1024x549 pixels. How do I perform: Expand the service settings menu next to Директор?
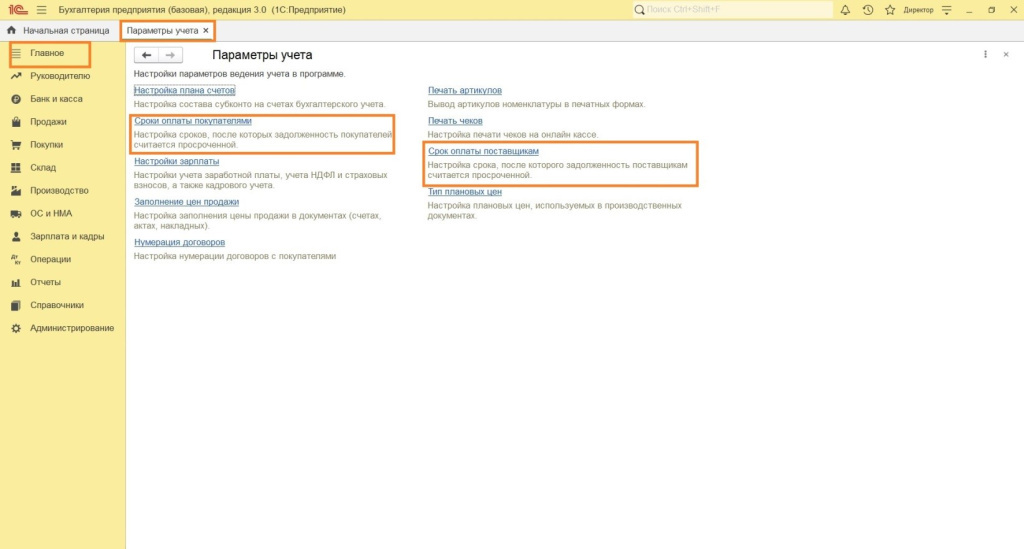(x=944, y=10)
